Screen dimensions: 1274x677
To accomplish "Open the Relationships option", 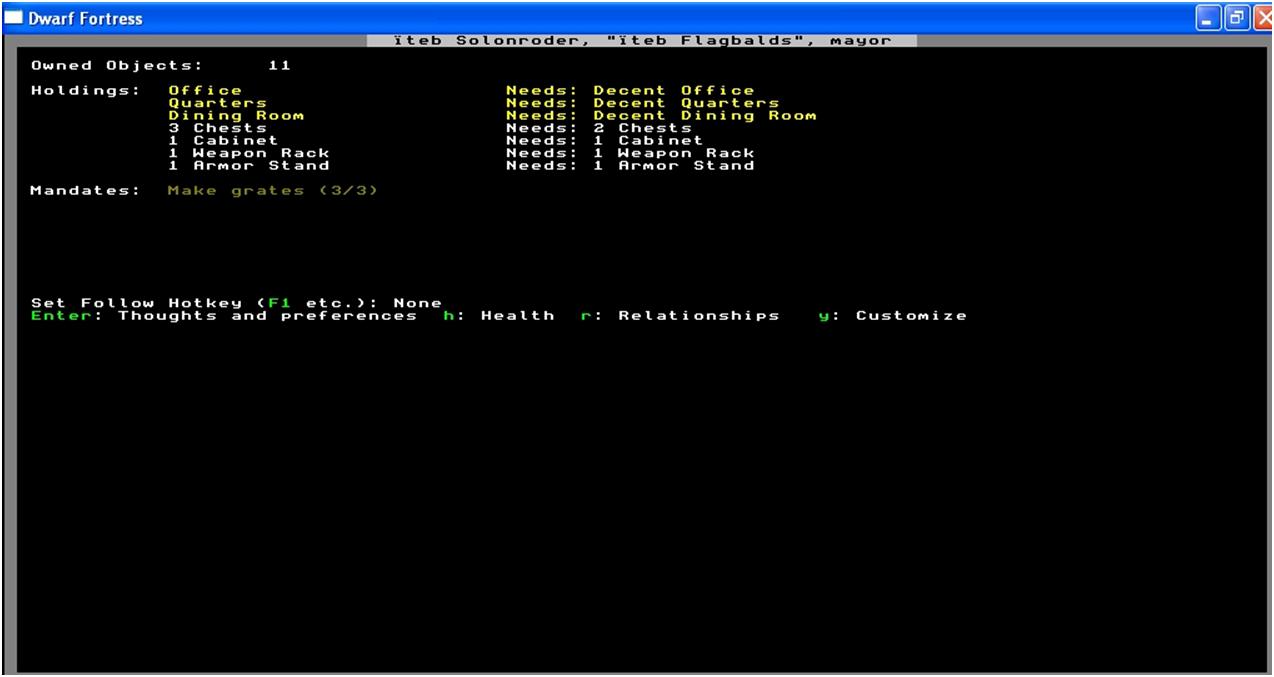I will tap(680, 316).
